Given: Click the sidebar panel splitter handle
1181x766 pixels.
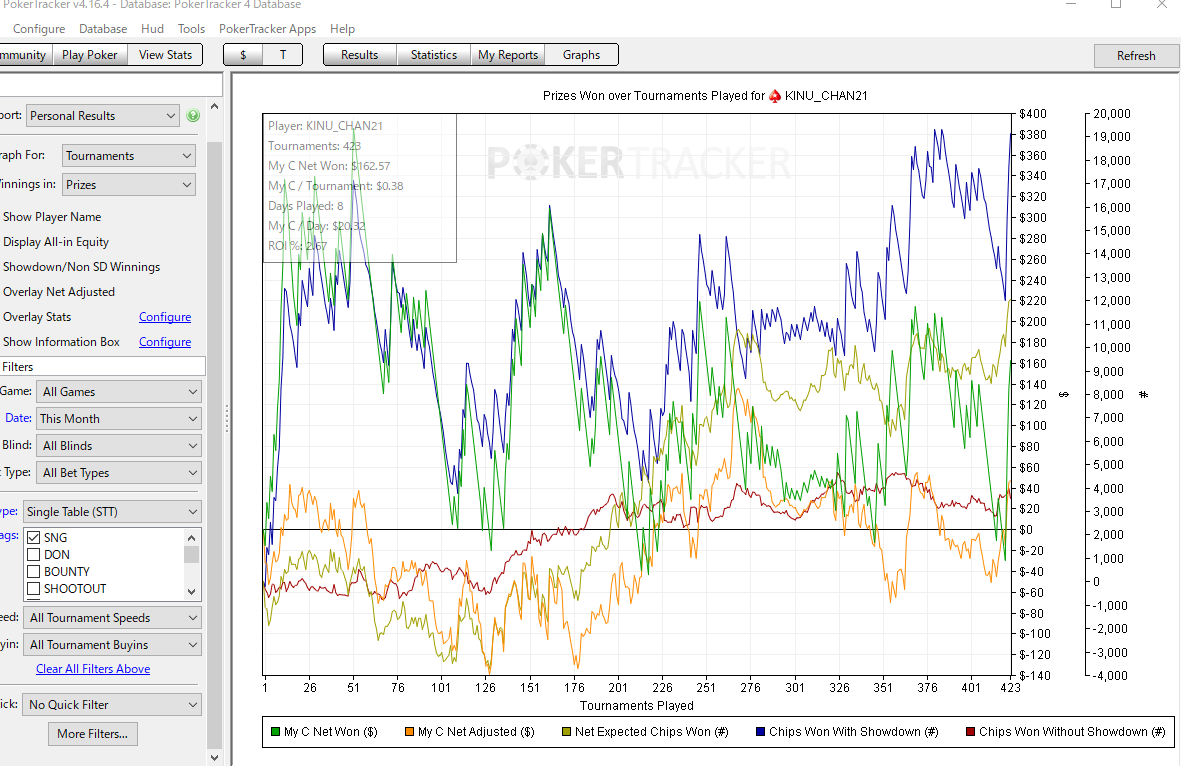Looking at the screenshot, I should pos(226,418).
